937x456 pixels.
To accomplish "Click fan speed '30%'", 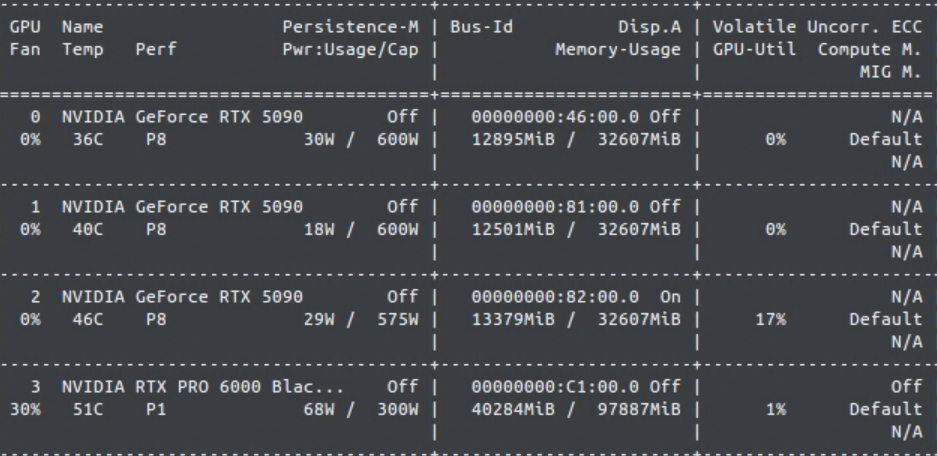I will (x=25, y=409).
